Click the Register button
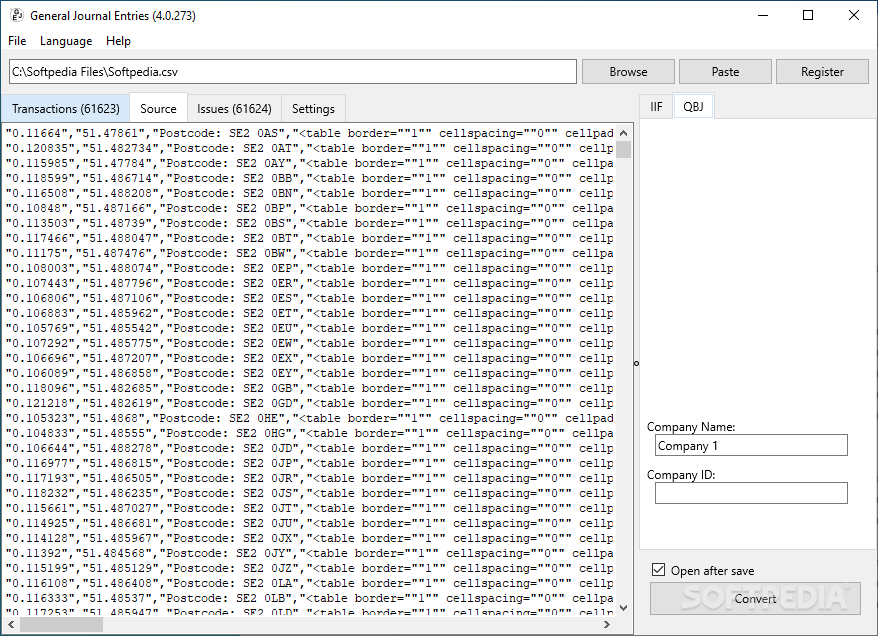This screenshot has width=878, height=636. 822,72
